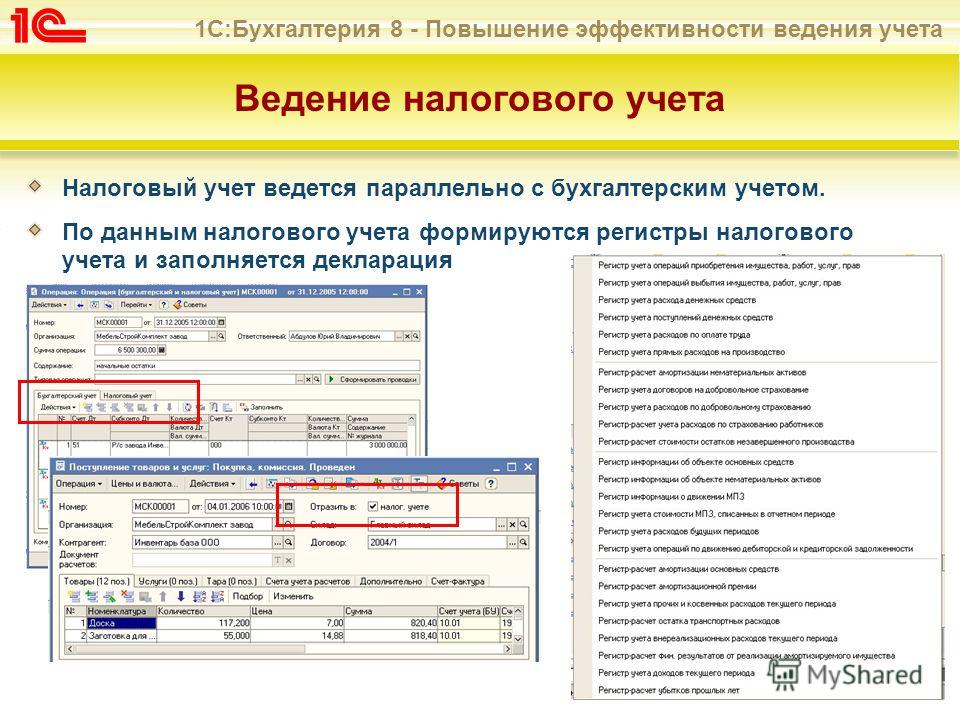Screen dimensions: 960x720
Task: Click Заполнить in the postings toolbar
Action: (261, 407)
